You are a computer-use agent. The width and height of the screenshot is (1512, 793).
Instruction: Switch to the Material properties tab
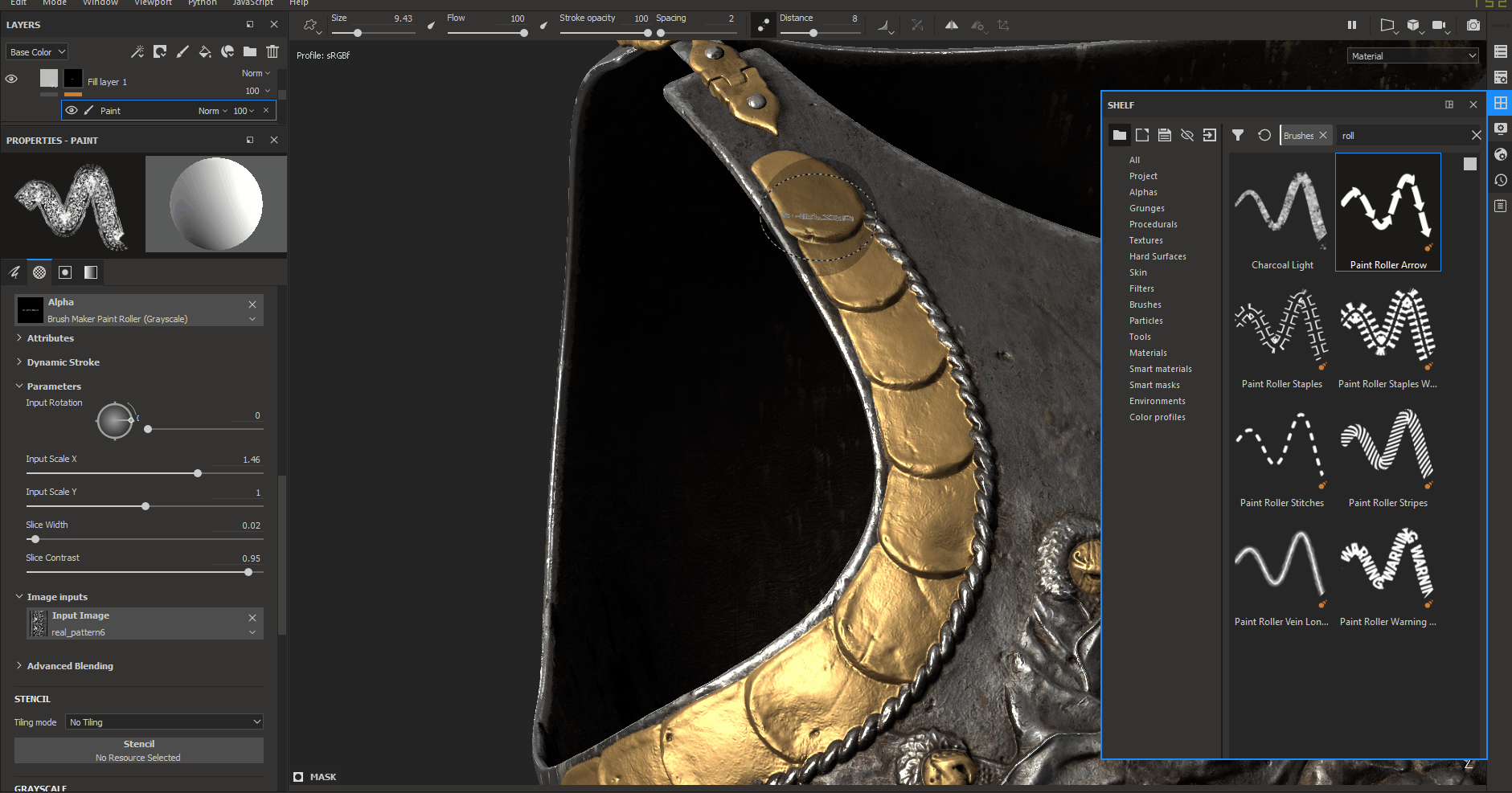point(91,272)
